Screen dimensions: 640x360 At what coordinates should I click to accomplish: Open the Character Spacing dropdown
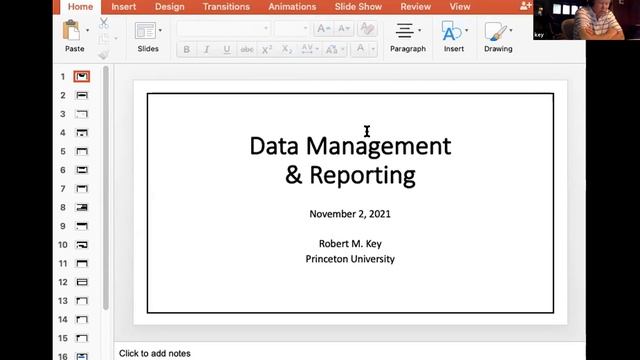310,49
